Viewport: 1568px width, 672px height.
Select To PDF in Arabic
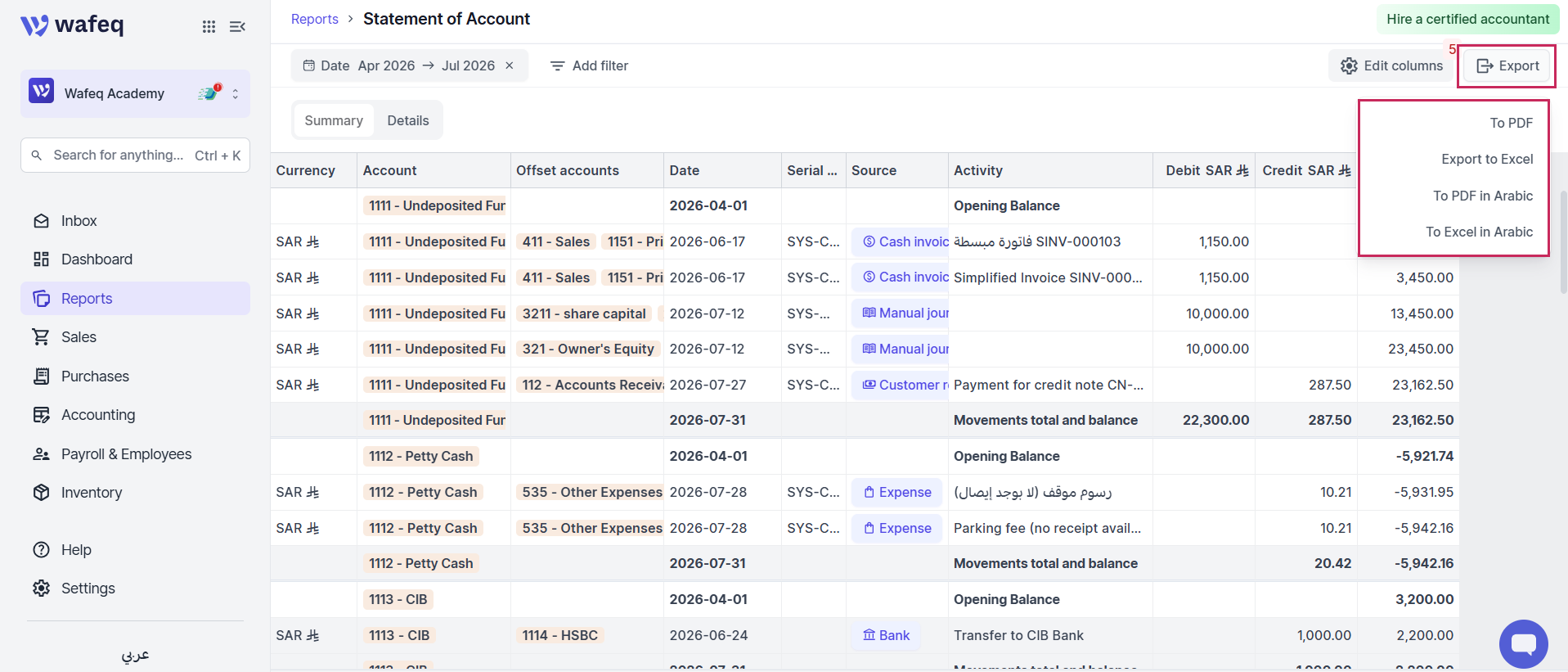[x=1483, y=196]
